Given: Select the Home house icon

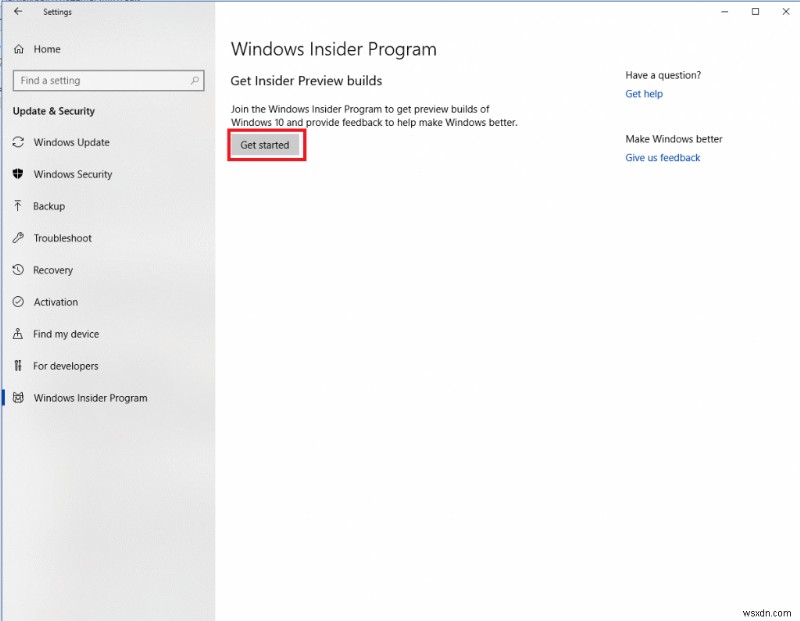Looking at the screenshot, I should [18, 49].
